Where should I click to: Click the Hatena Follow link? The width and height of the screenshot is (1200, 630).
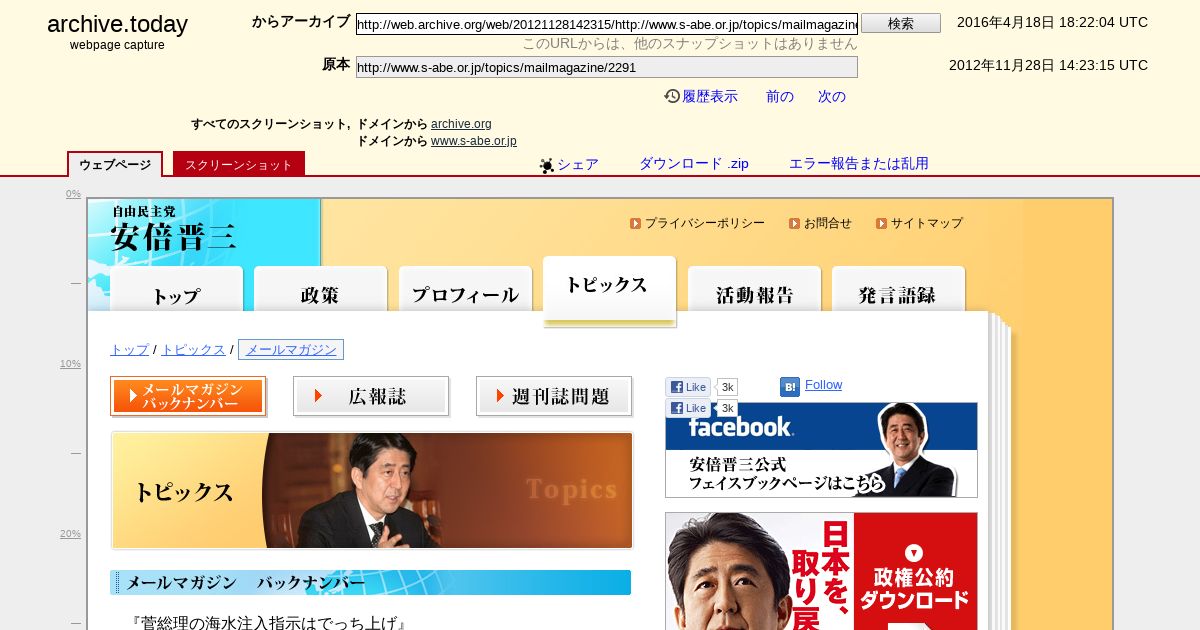[823, 385]
